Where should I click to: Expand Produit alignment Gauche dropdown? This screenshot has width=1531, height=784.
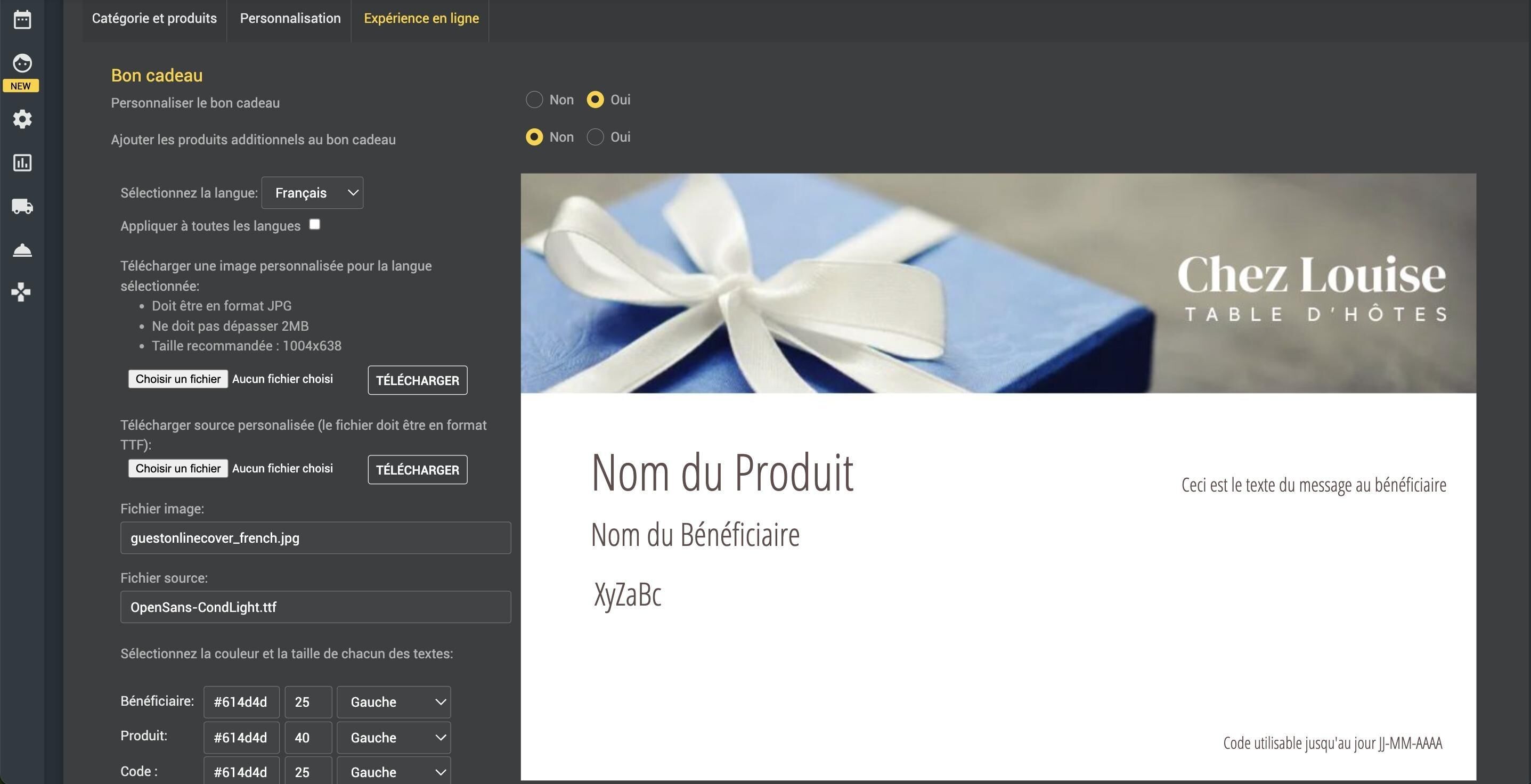[x=394, y=738]
